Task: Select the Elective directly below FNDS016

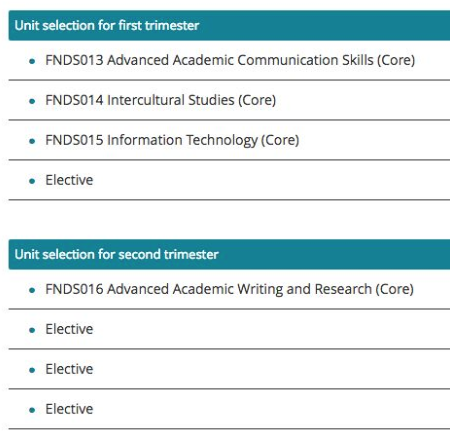Action: [x=69, y=329]
